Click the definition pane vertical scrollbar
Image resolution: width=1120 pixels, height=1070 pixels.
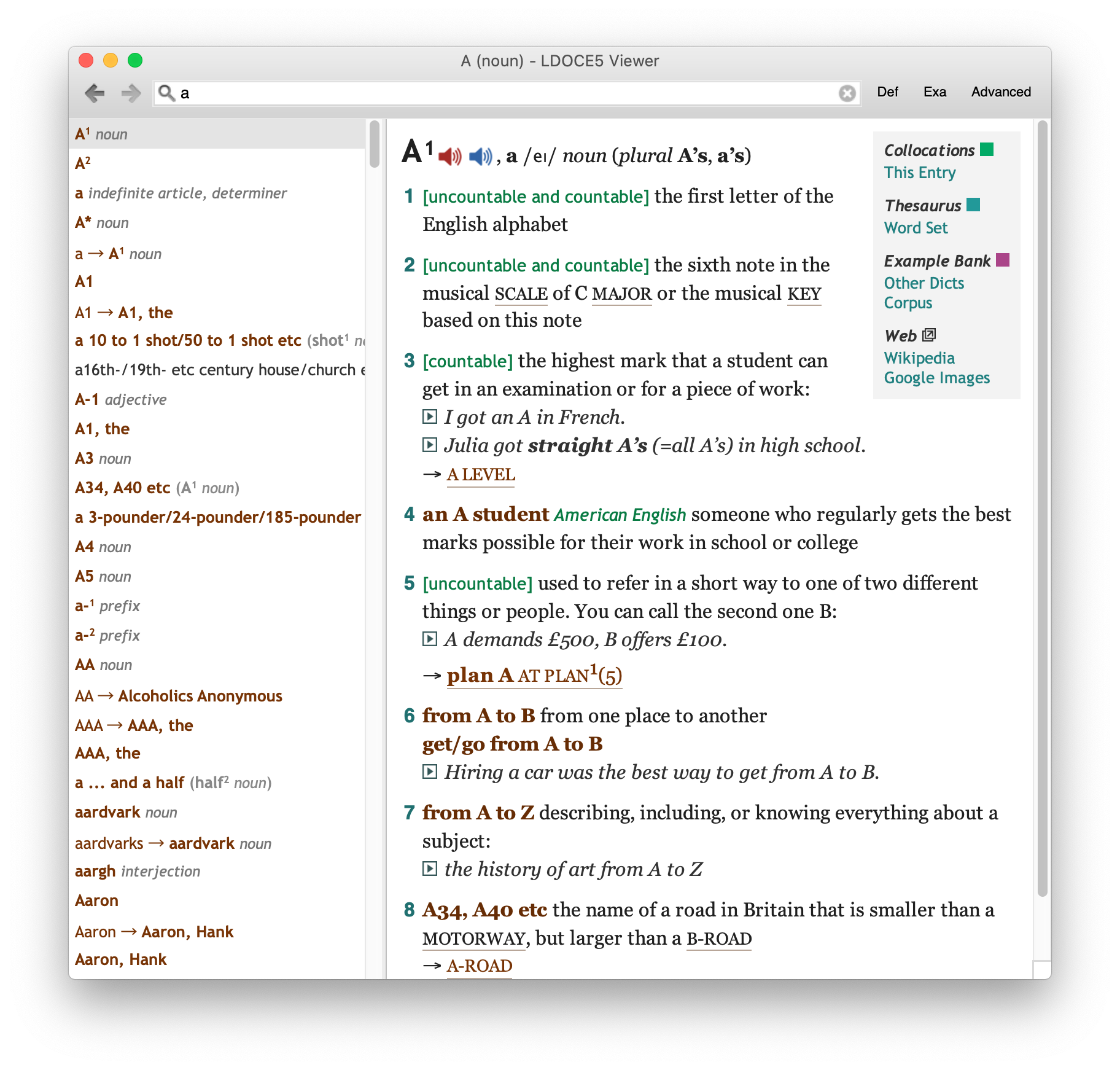pos(1042,509)
